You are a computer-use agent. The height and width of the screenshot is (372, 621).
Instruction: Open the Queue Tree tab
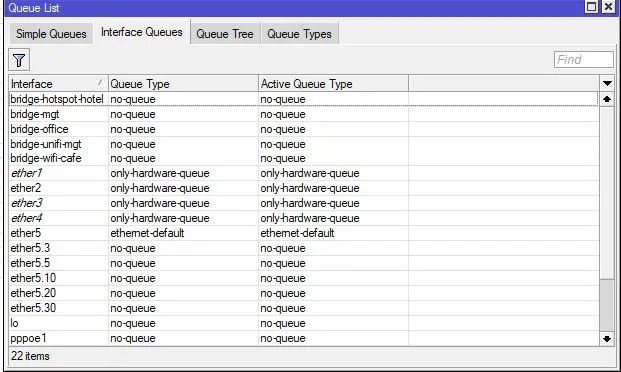[225, 34]
